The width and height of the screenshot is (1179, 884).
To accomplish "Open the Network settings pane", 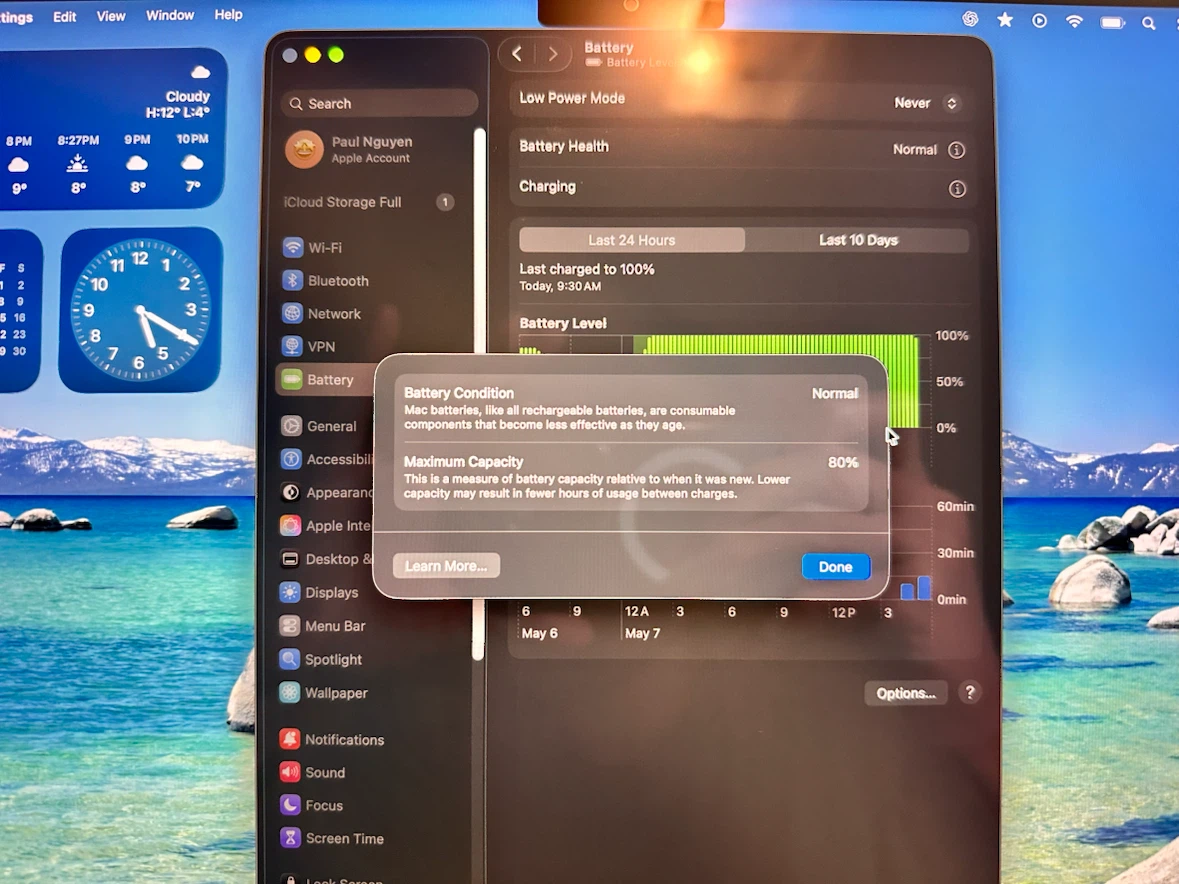I will click(x=322, y=313).
